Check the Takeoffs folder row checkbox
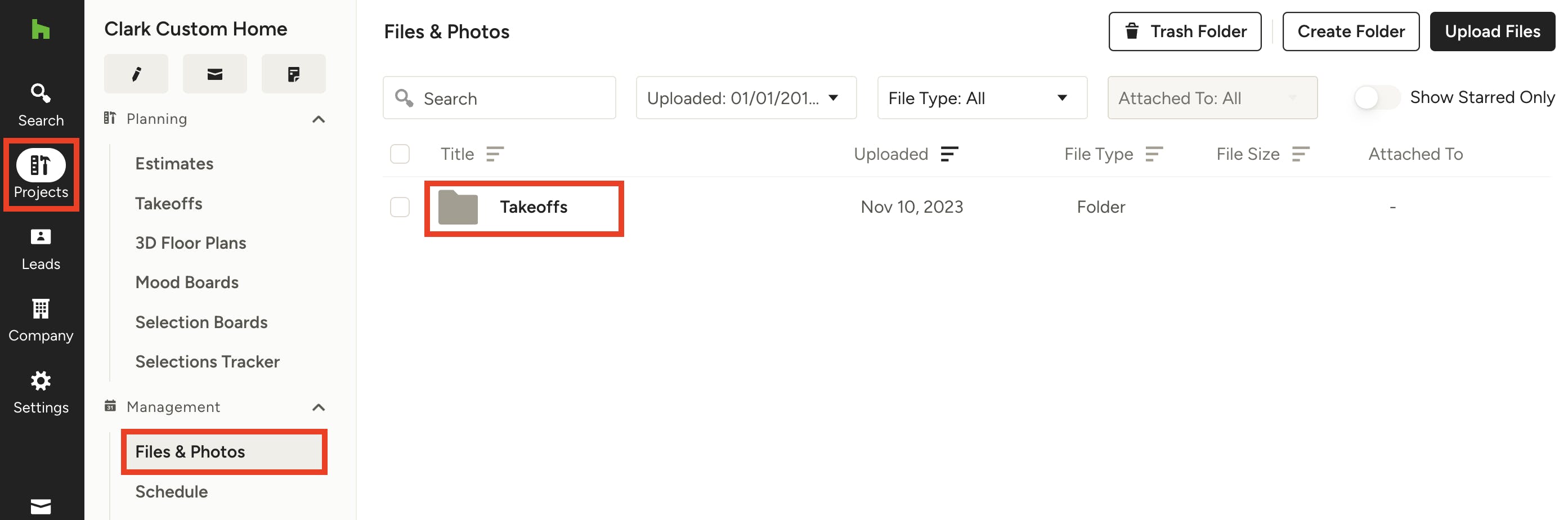Viewport: 1568px width, 520px height. tap(400, 207)
